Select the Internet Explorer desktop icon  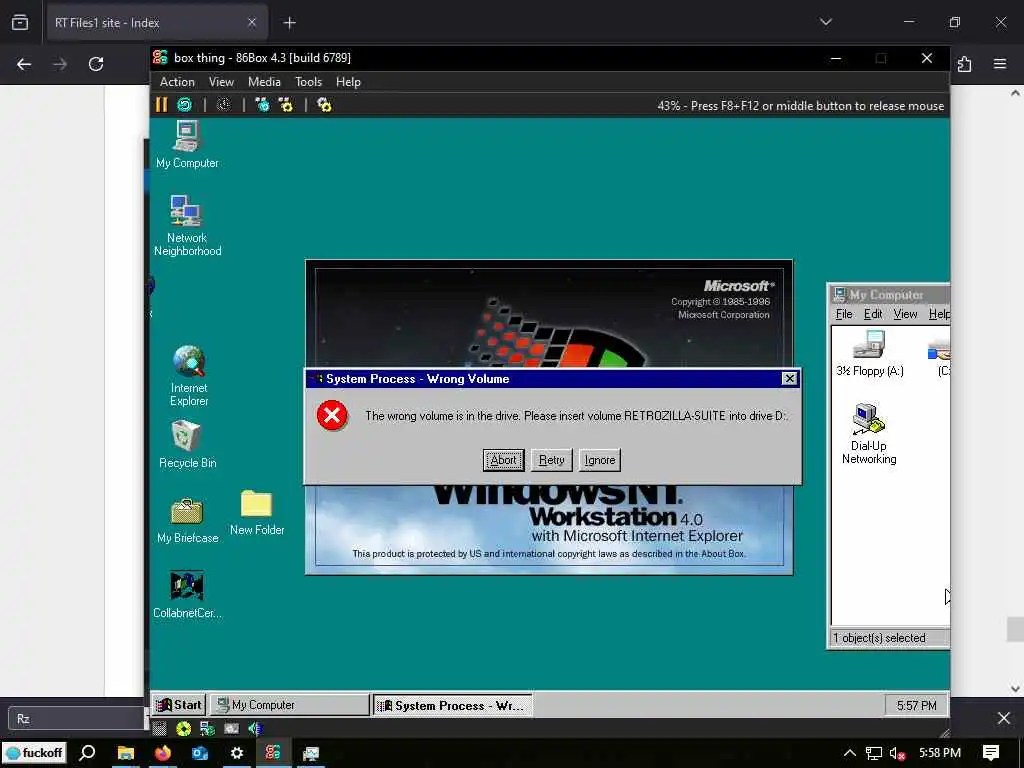(189, 376)
